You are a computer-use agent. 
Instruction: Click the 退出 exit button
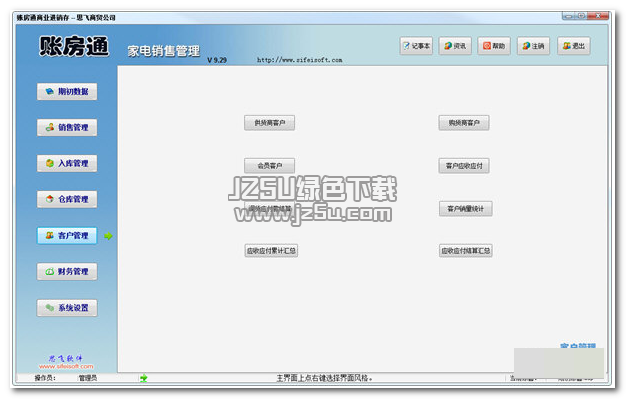point(574,46)
